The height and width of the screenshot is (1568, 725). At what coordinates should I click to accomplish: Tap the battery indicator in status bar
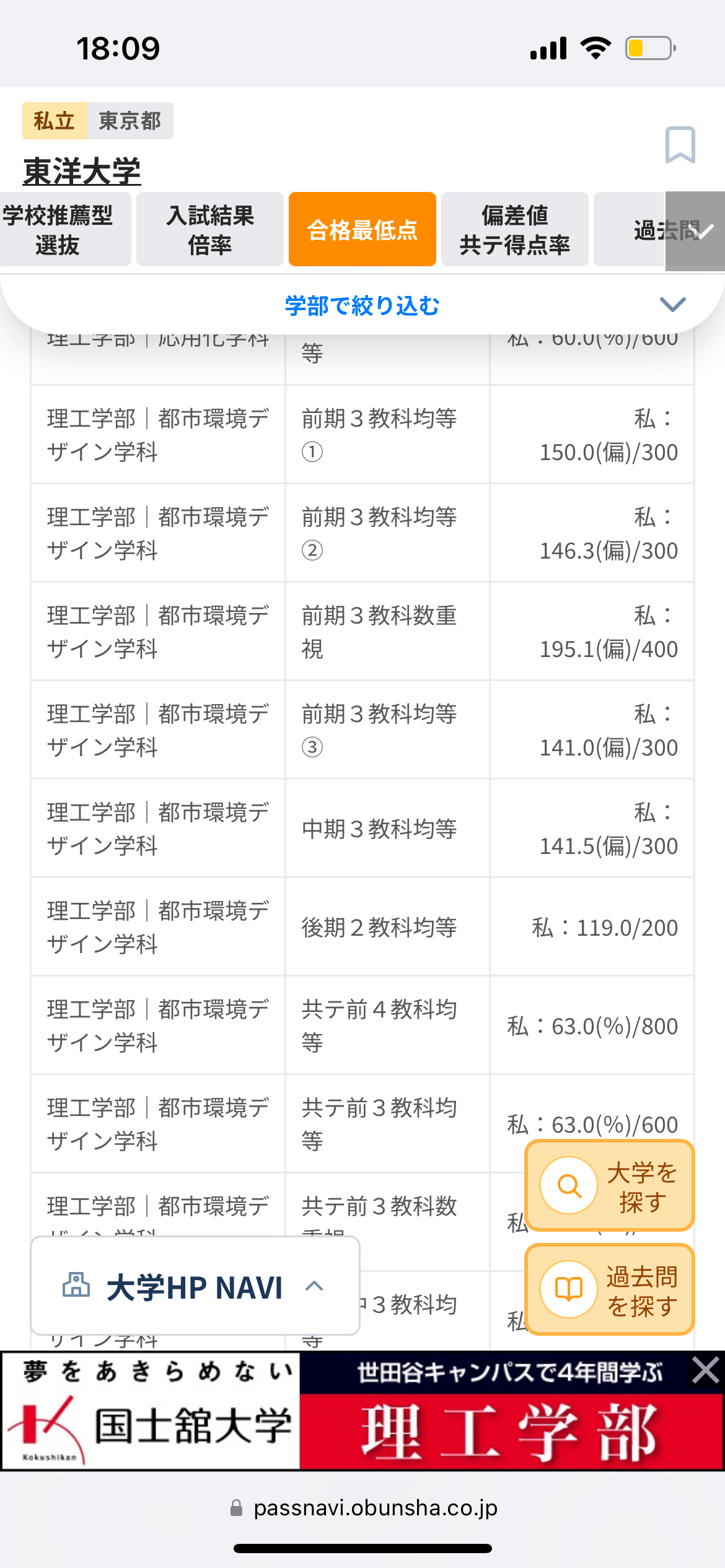click(x=649, y=48)
